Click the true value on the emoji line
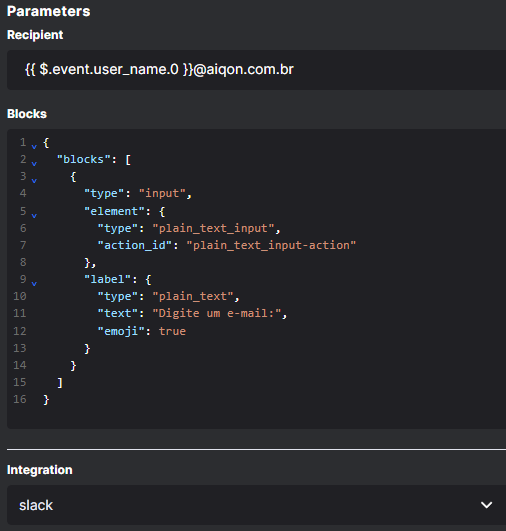Viewport: 506px width, 531px height. click(172, 331)
